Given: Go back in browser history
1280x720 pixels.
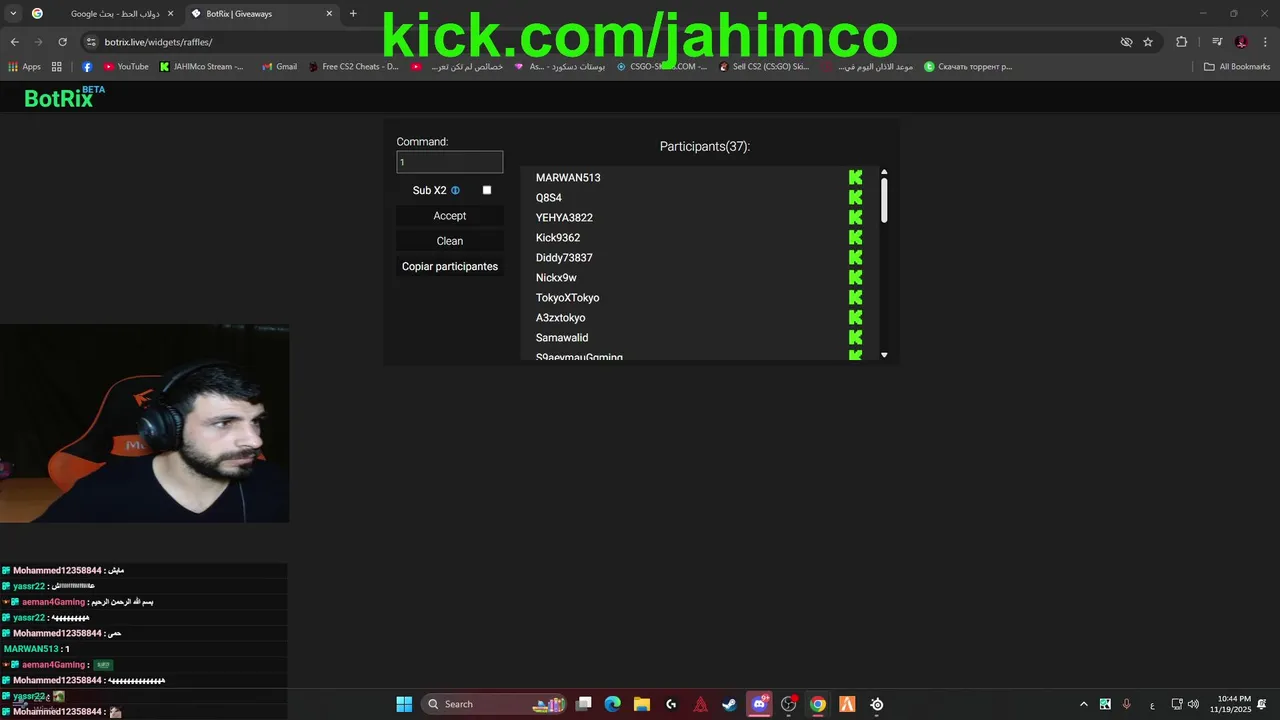Looking at the screenshot, I should click(14, 42).
